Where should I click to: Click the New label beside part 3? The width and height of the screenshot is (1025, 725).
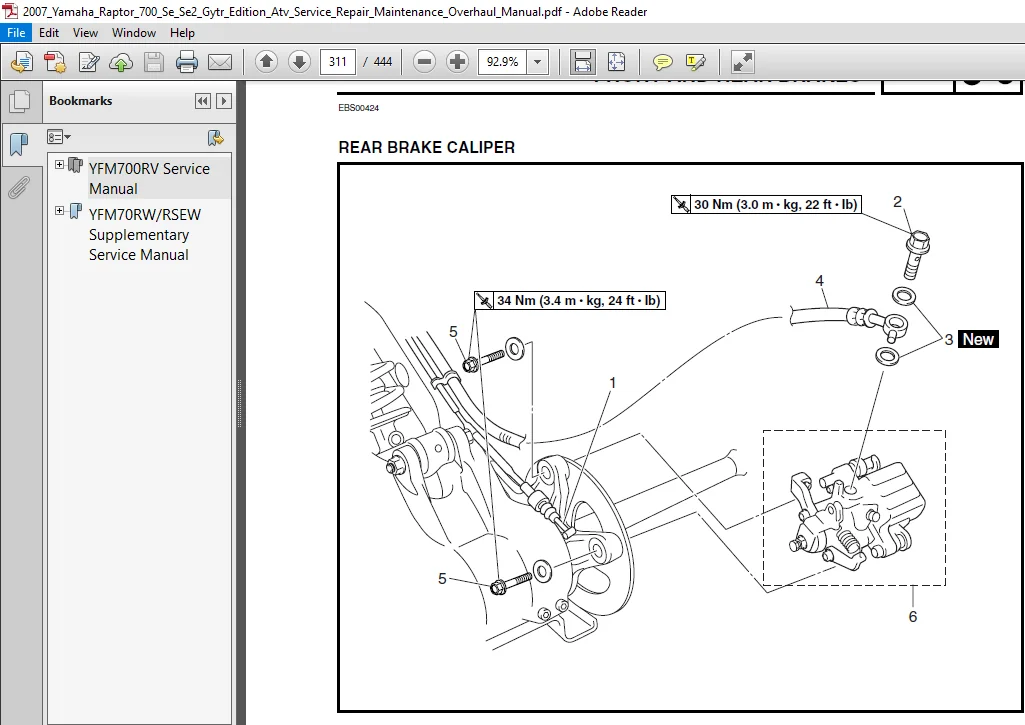pos(978,339)
